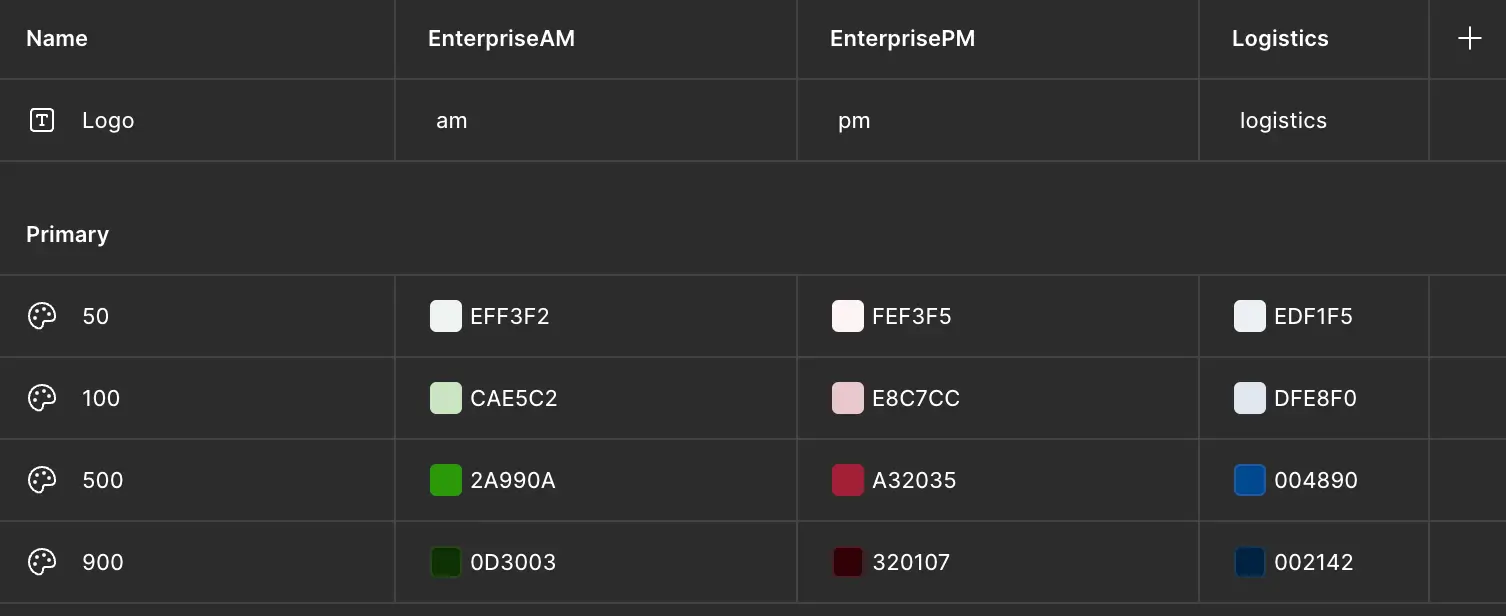Click the Name column header

[x=57, y=39]
